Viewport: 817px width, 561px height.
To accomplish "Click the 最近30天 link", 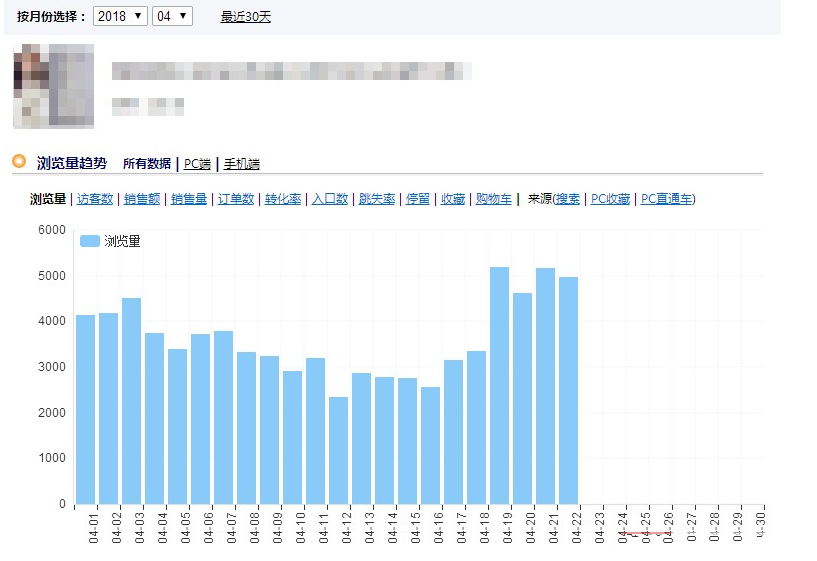I will click(245, 17).
